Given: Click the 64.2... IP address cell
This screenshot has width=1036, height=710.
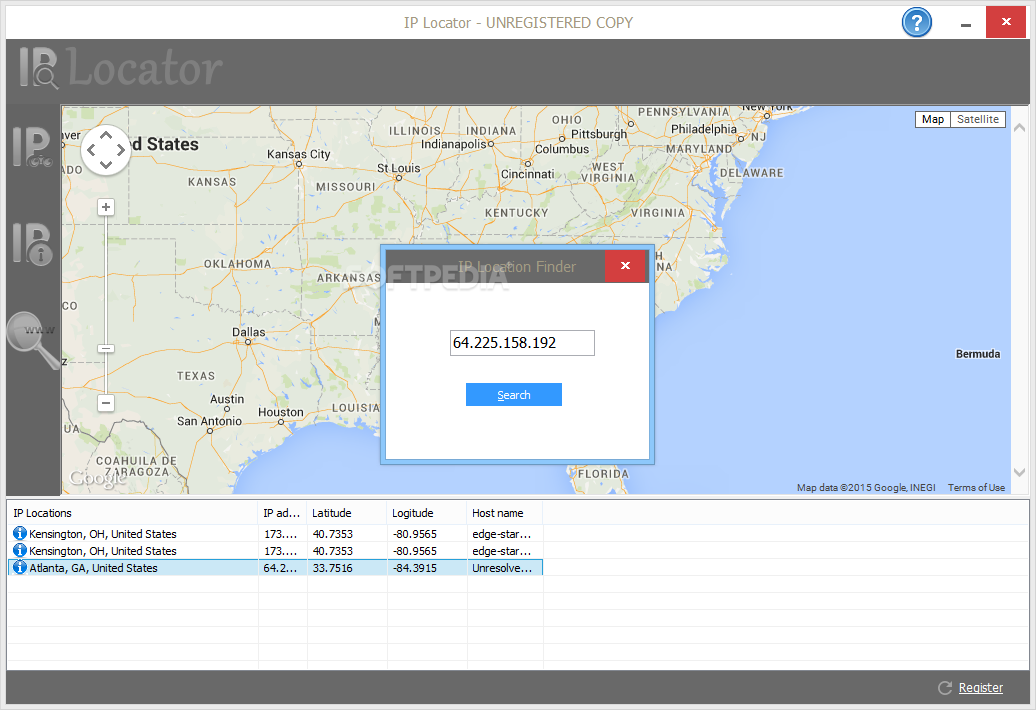Looking at the screenshot, I should [279, 568].
